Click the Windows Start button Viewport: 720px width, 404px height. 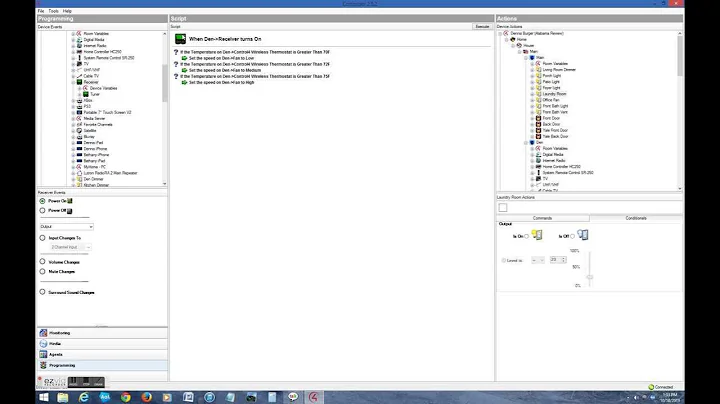pyautogui.click(x=44, y=397)
